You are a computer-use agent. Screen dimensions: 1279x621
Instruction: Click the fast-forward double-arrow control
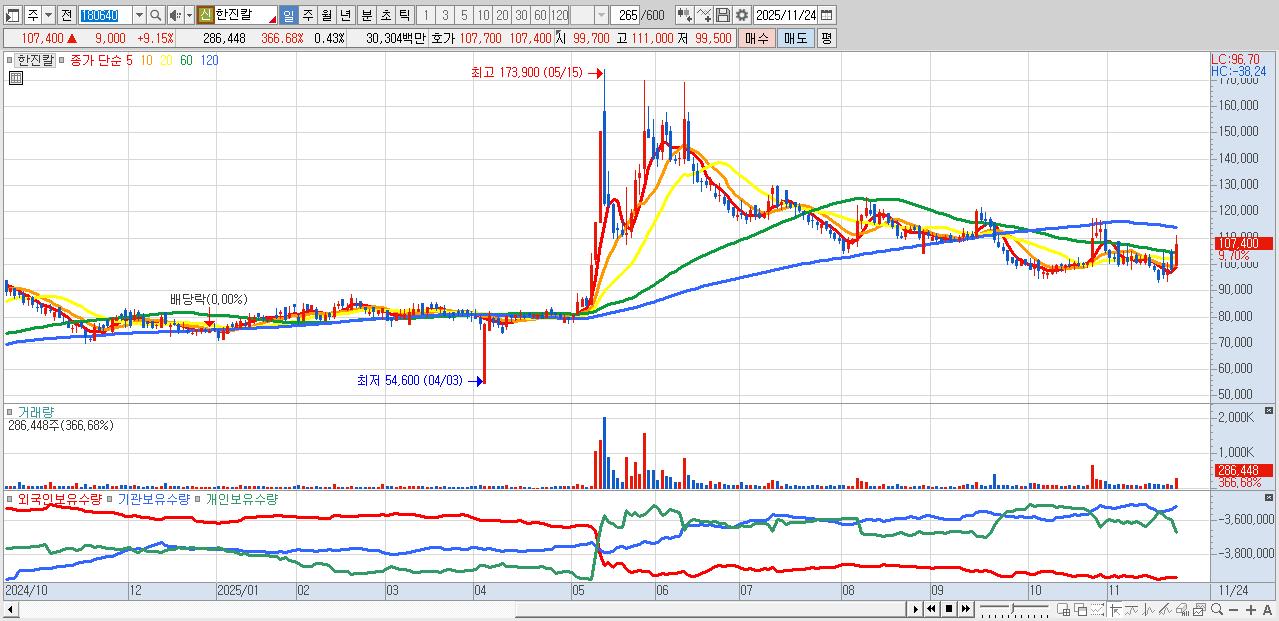tap(966, 609)
